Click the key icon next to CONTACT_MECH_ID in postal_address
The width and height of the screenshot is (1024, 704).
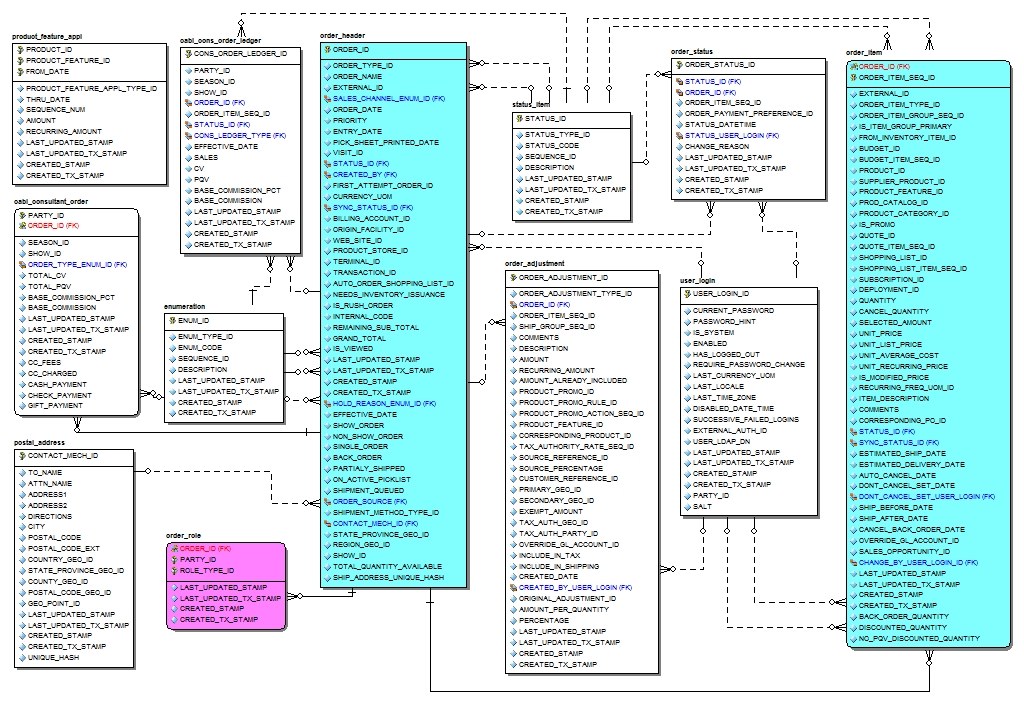pos(22,456)
